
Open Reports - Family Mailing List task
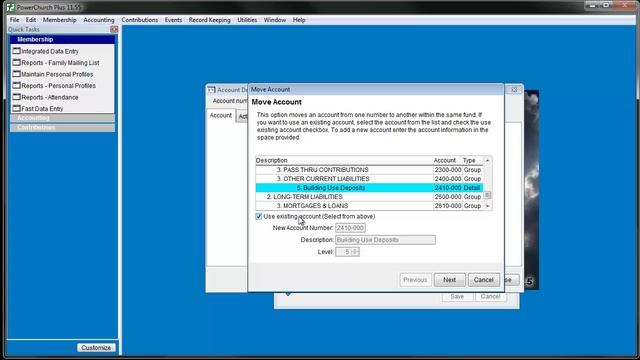coord(56,63)
